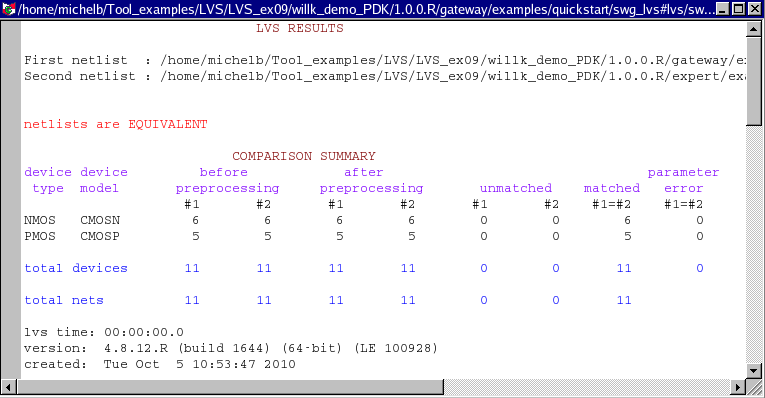Click the 'COMPARISON SUMMARY' heading
Screen dimensions: 765x398
(x=303, y=156)
